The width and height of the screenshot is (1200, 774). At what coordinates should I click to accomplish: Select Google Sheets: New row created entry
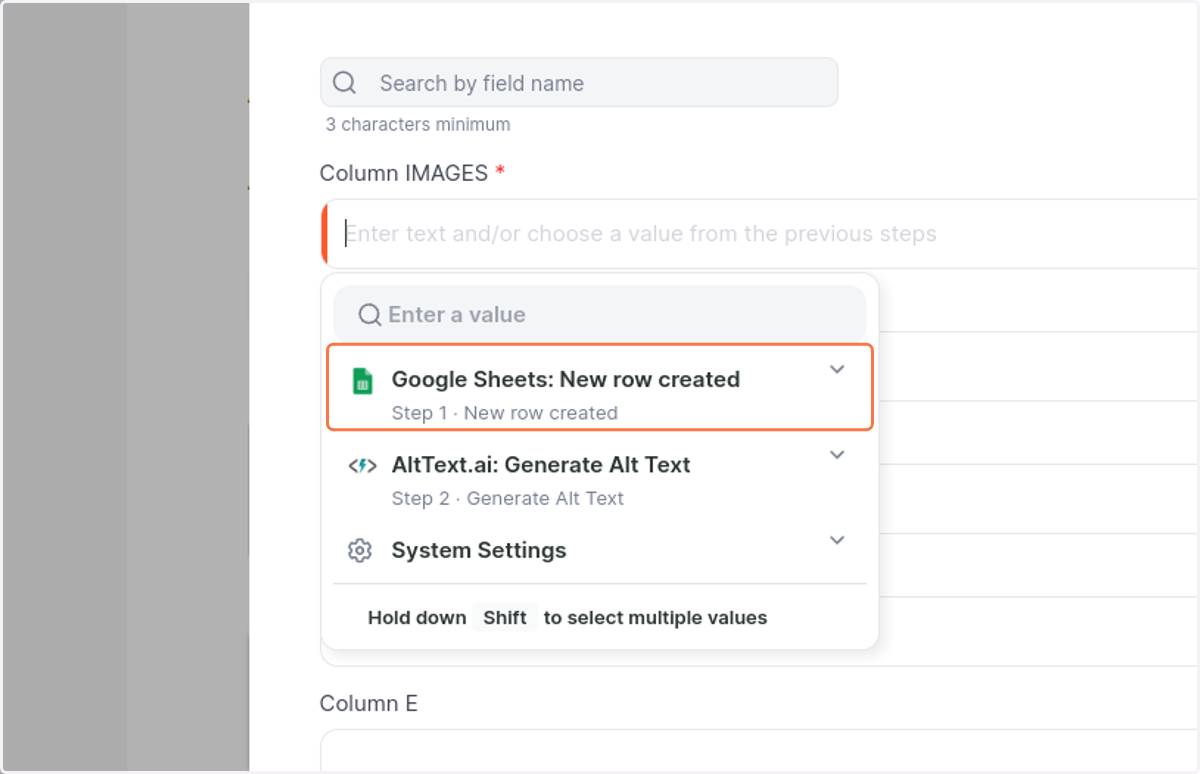point(600,387)
